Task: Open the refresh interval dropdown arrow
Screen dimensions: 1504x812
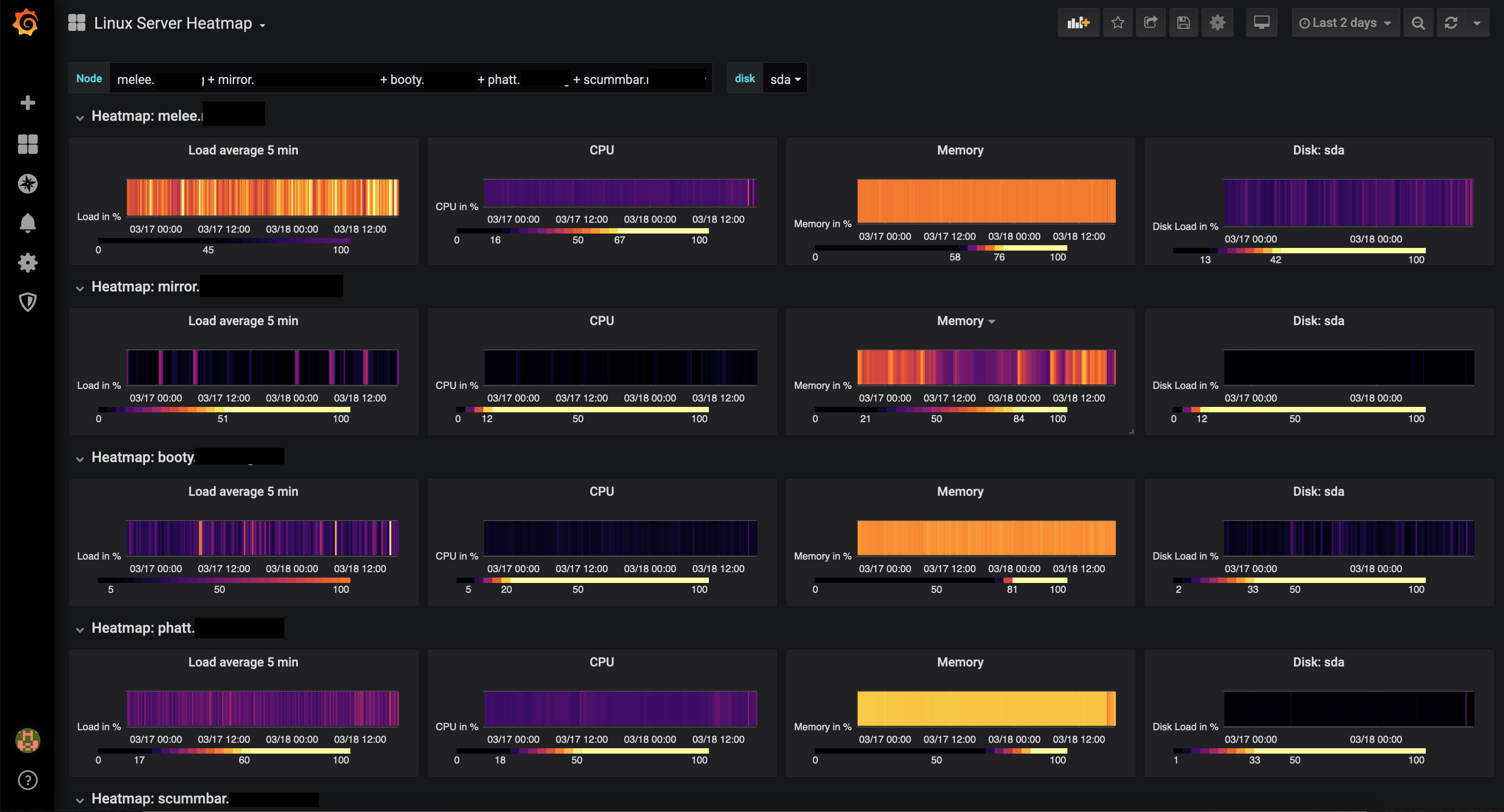Action: click(x=1477, y=23)
